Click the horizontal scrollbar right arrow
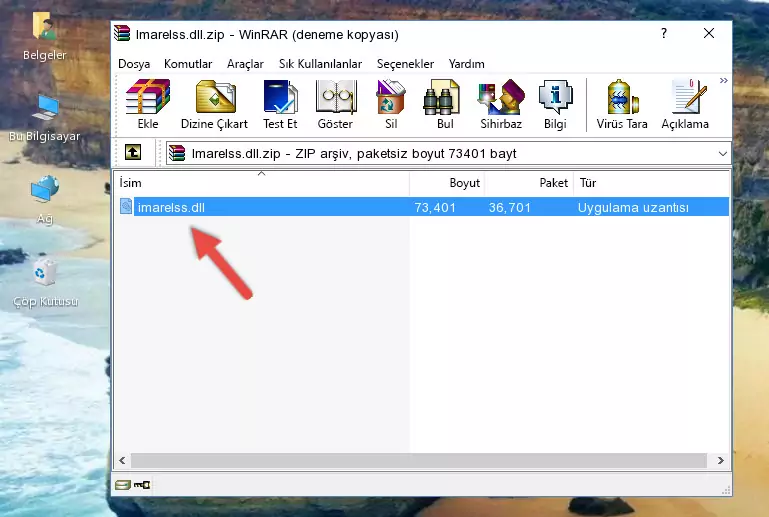769x517 pixels. tap(720, 460)
